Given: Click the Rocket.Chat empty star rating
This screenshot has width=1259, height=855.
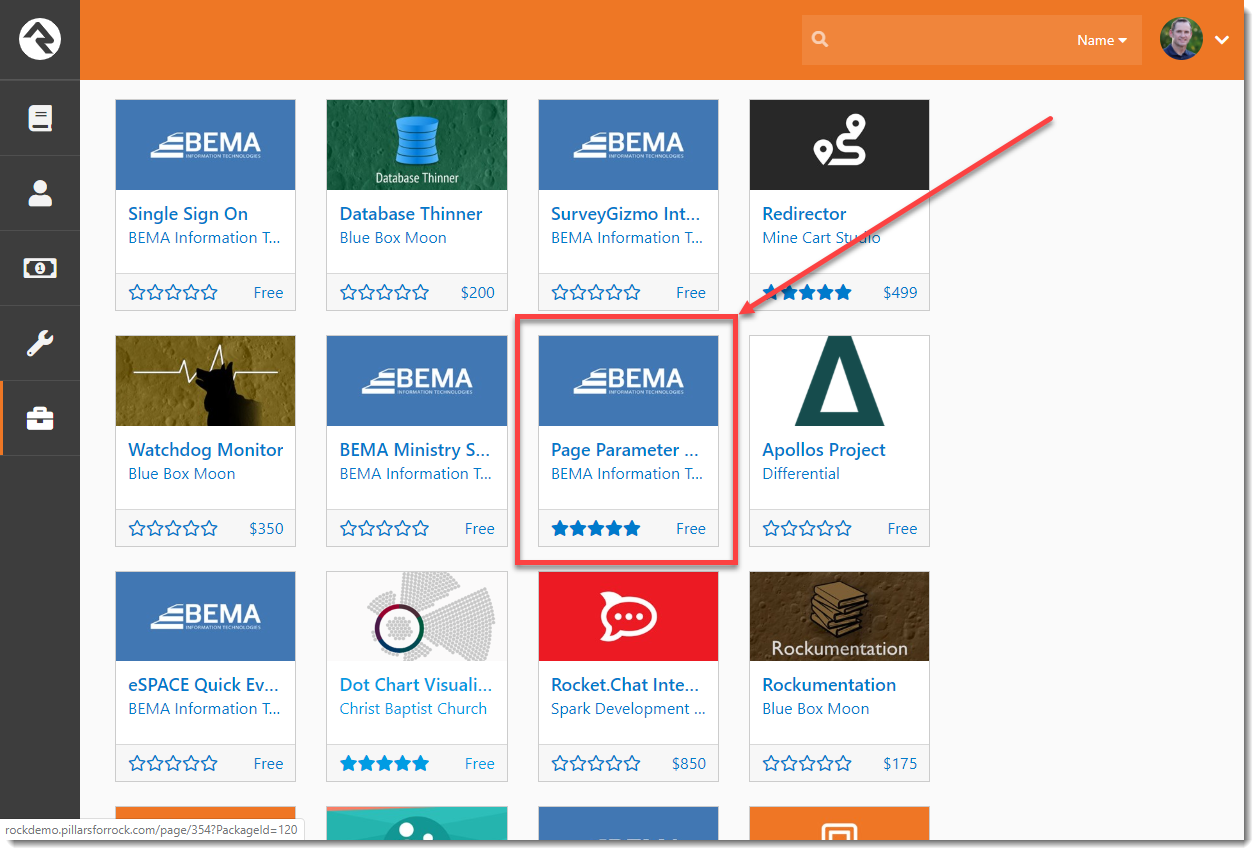Looking at the screenshot, I should (596, 764).
